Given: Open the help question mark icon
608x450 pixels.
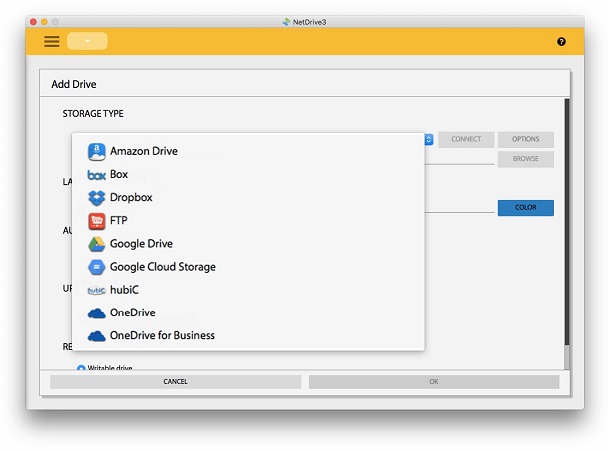Looking at the screenshot, I should (x=561, y=41).
